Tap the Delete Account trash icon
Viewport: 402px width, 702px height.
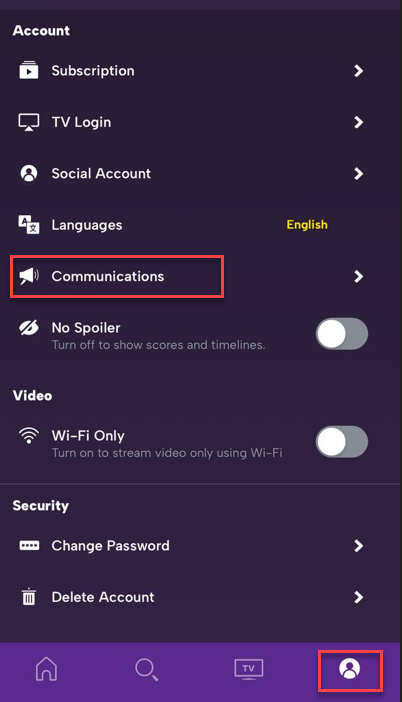pyautogui.click(x=29, y=597)
